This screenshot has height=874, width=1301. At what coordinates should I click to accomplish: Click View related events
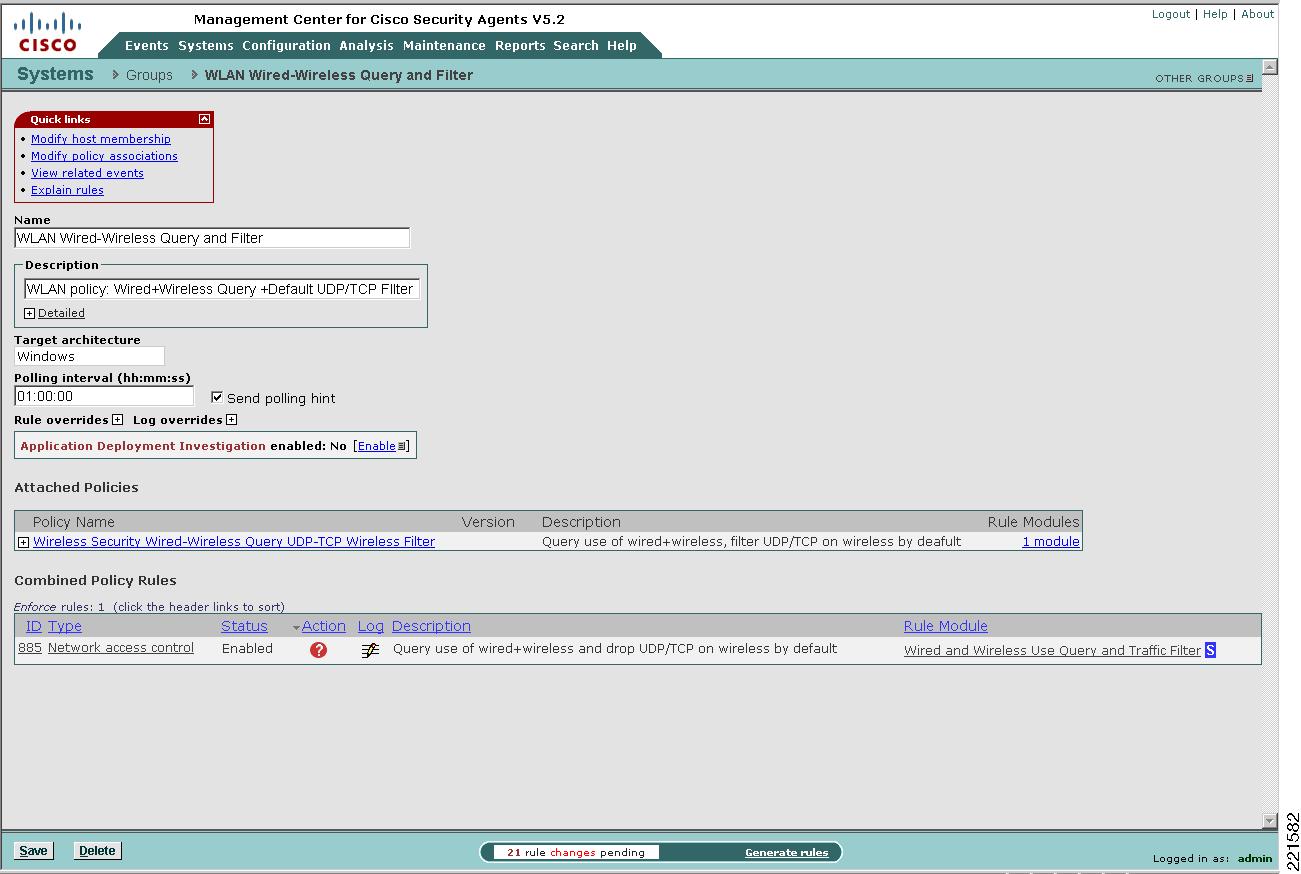tap(87, 173)
